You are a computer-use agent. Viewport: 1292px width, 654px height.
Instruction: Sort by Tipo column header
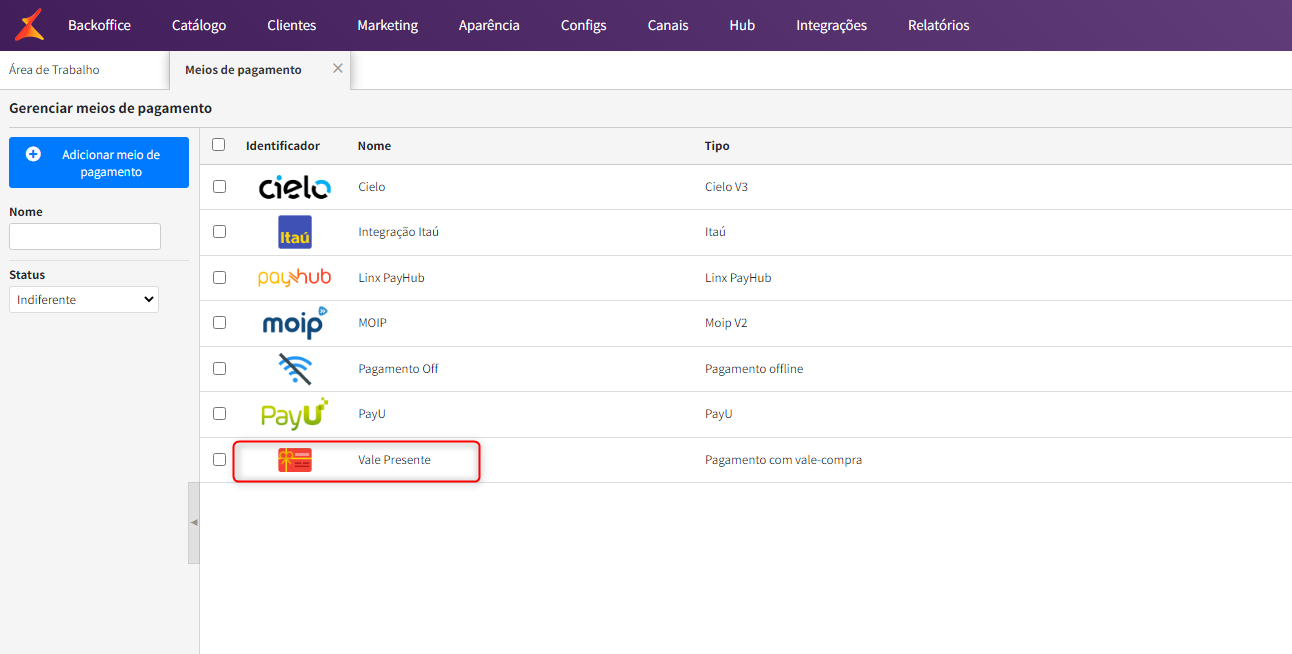(x=717, y=146)
